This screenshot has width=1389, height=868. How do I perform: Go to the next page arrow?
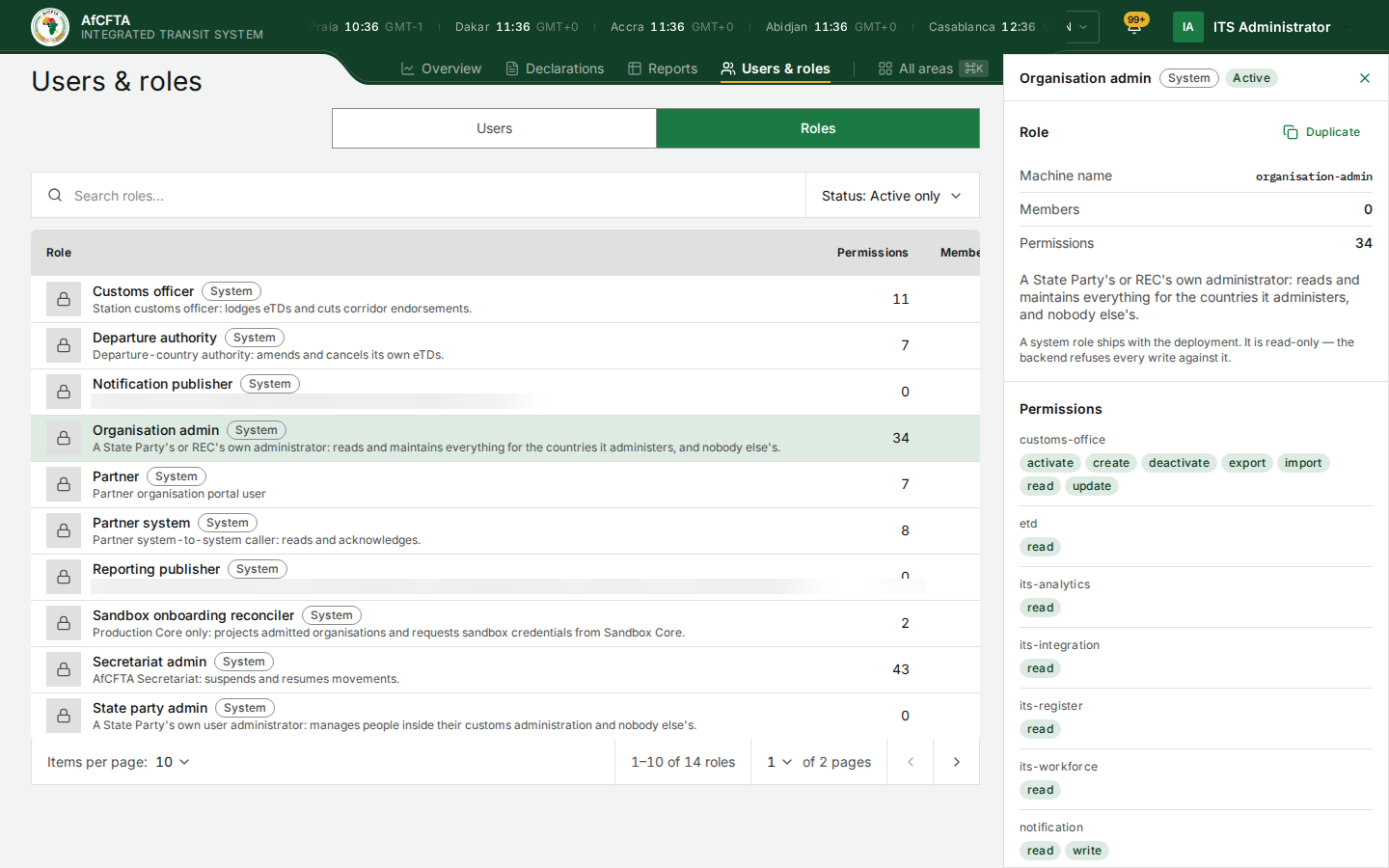(956, 762)
